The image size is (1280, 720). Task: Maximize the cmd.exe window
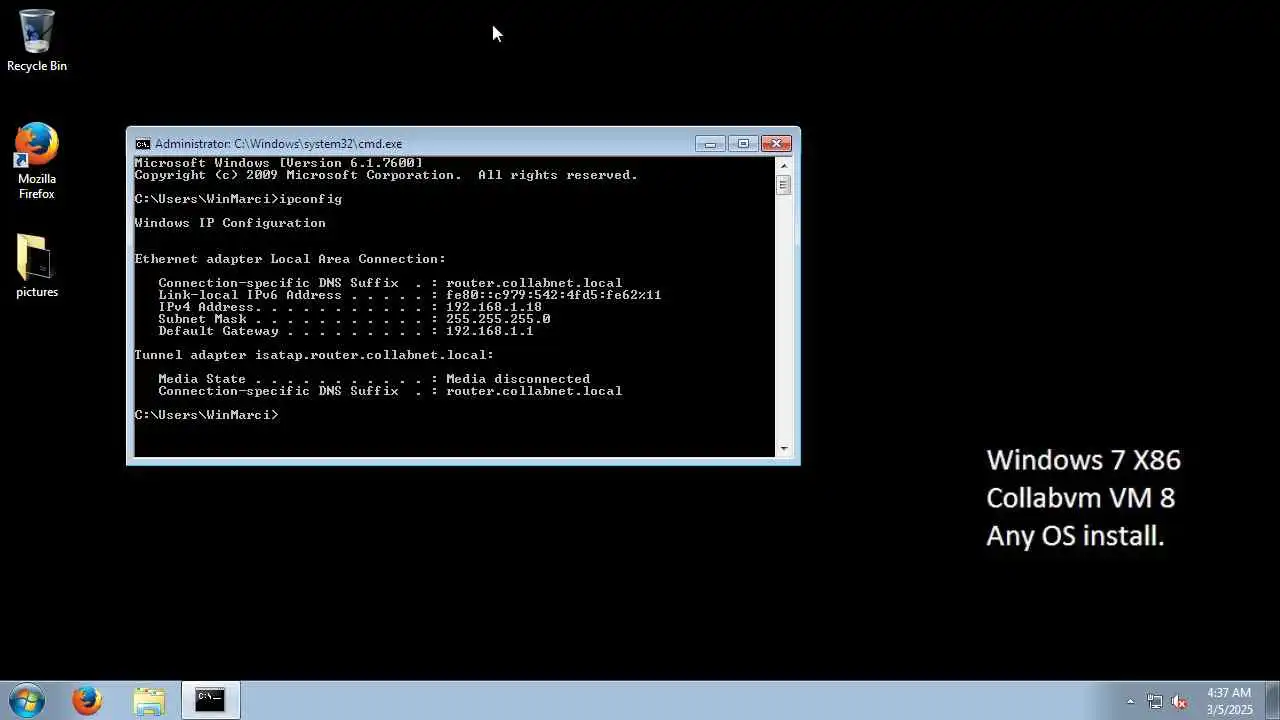742,144
